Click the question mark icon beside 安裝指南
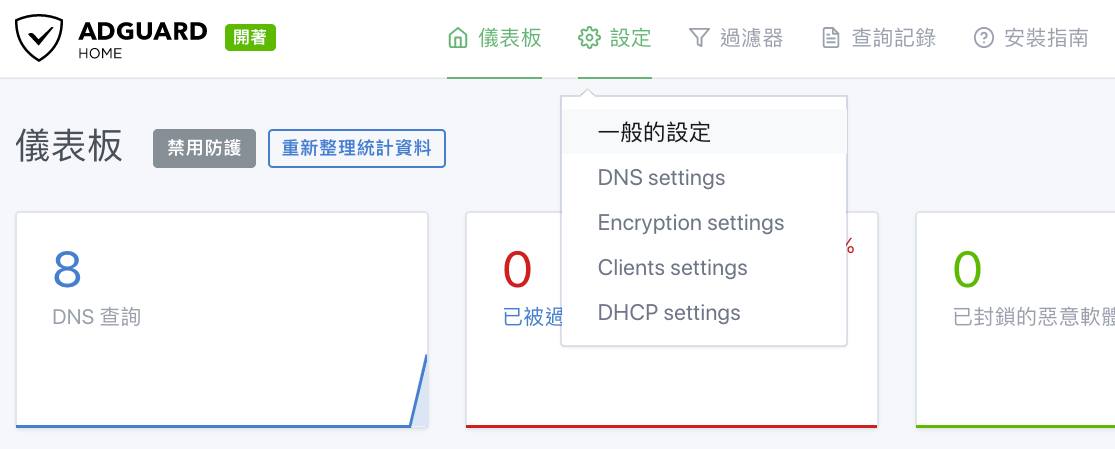The image size is (1115, 449). [x=983, y=38]
